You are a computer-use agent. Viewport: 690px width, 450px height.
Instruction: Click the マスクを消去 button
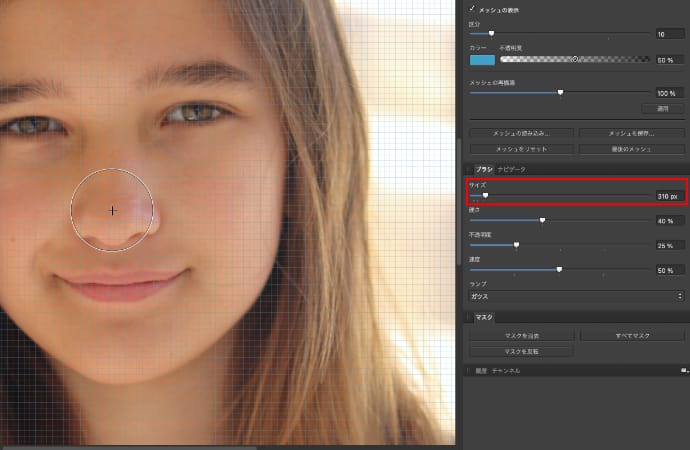pyautogui.click(x=521, y=336)
